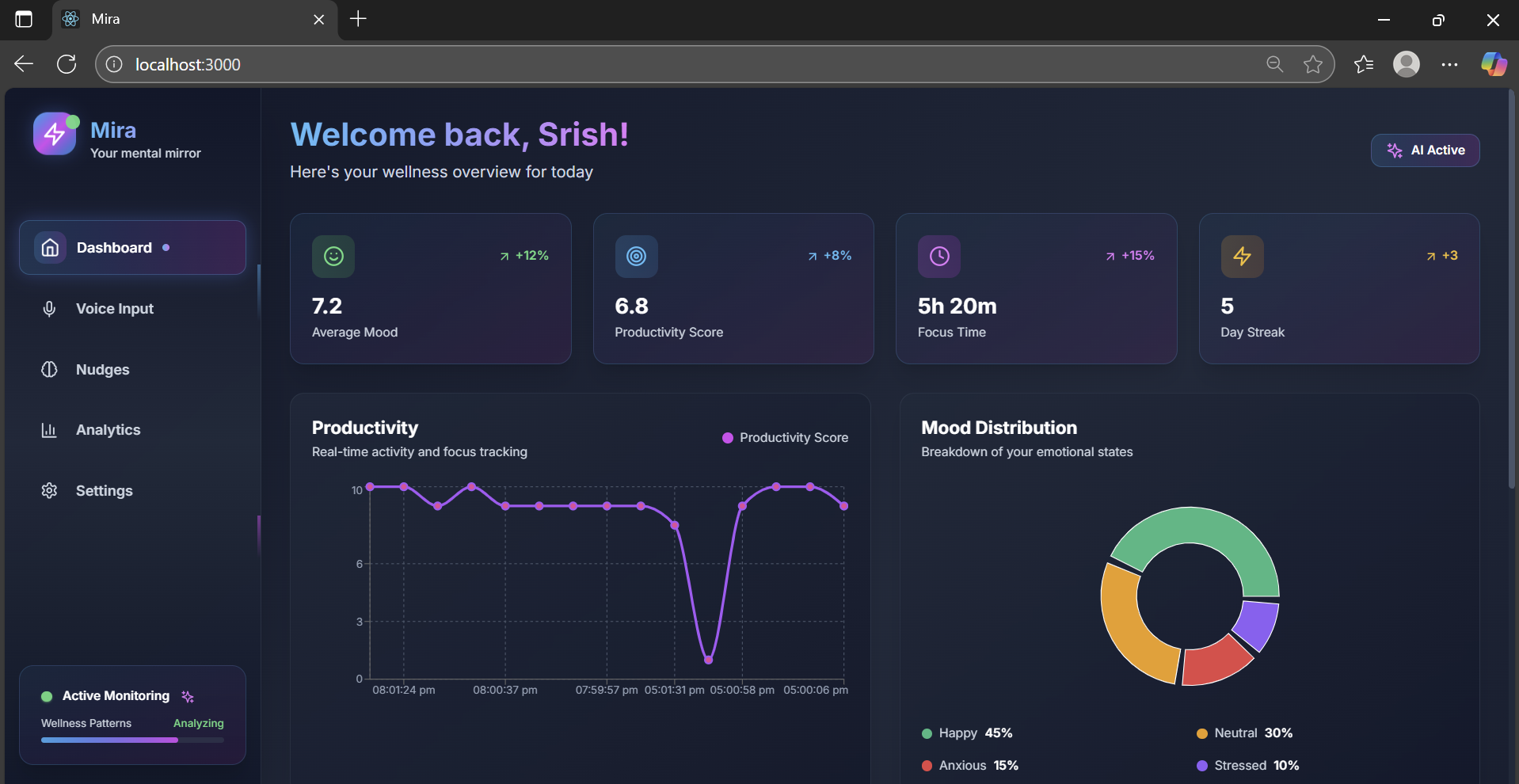Toggle the Happy legend item
Screen dimensions: 1519x784
tap(966, 733)
